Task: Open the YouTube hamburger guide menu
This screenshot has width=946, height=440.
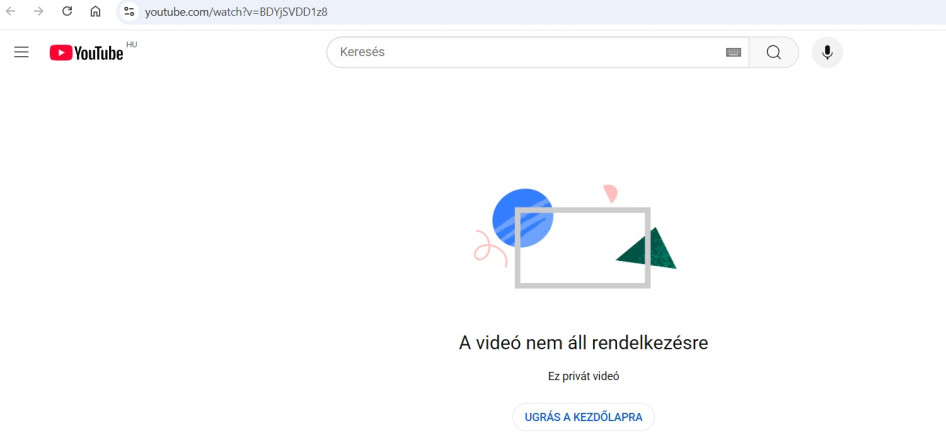Action: [22, 53]
